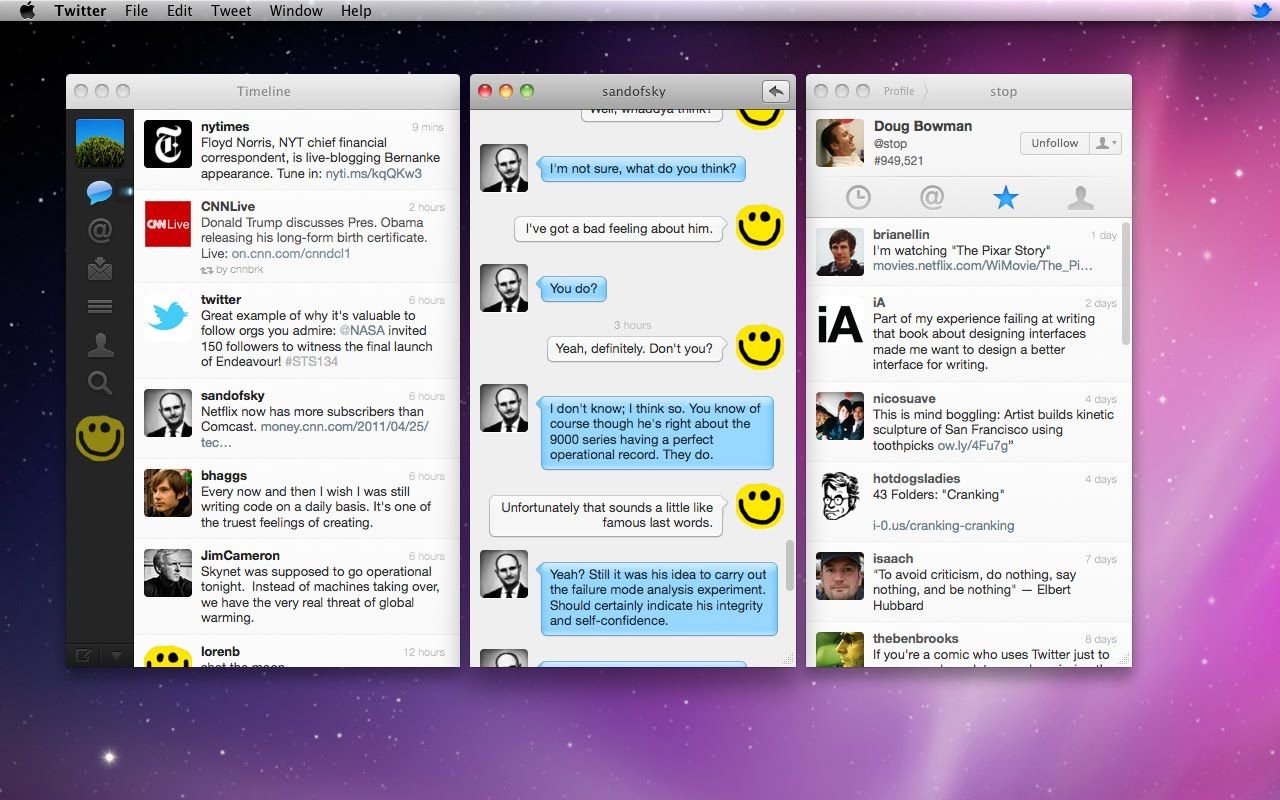Switch to Doug Bowman's favorites star tab
Viewport: 1280px width, 800px height.
1006,197
